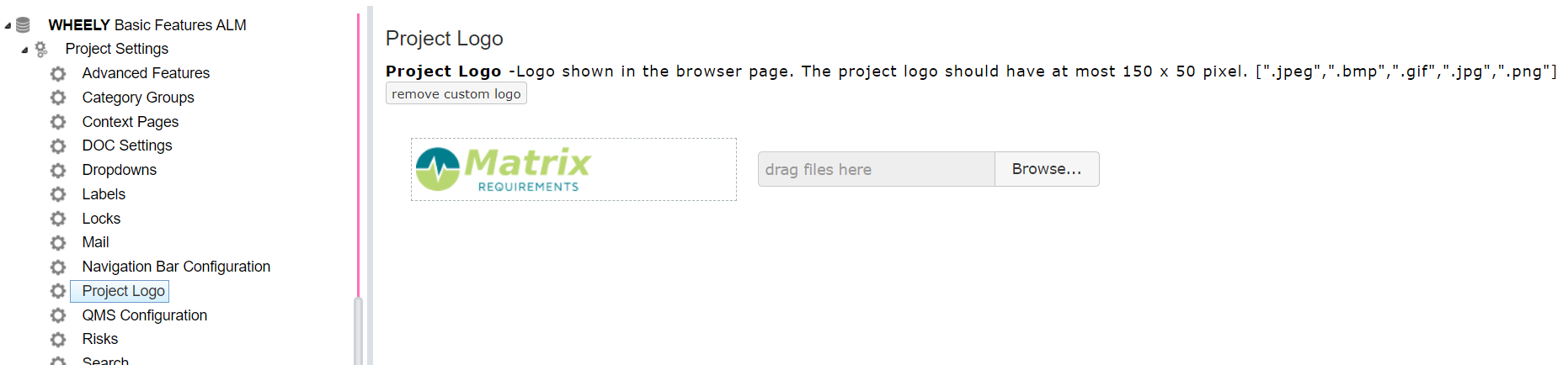Viewport: 1568px width, 365px height.
Task: Click the gear icon next to Labels
Action: click(x=58, y=194)
